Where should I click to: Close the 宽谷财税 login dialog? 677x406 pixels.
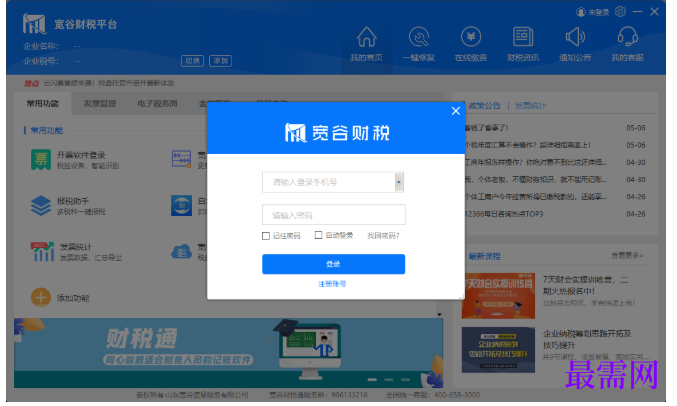coord(456,111)
